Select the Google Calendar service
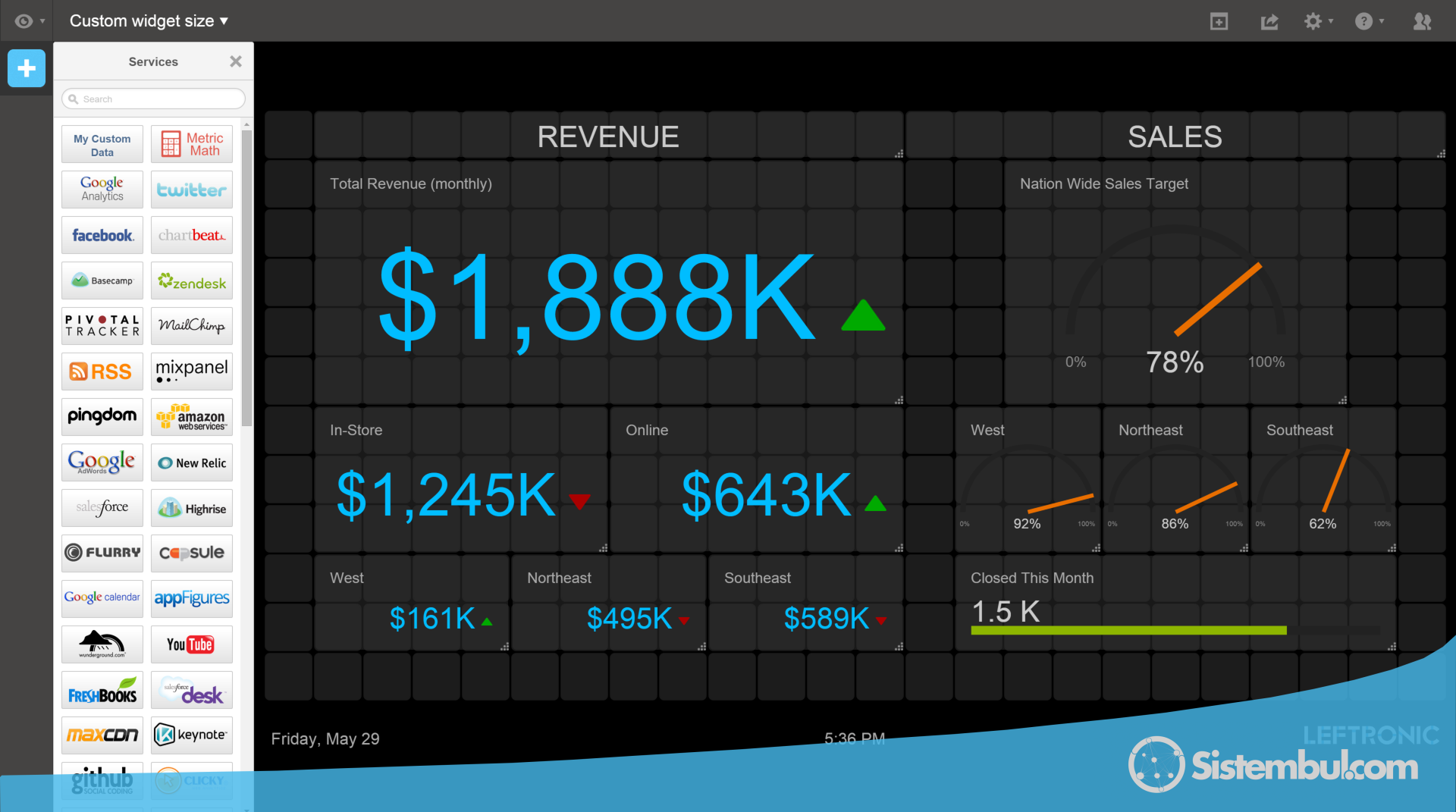 pos(102,599)
